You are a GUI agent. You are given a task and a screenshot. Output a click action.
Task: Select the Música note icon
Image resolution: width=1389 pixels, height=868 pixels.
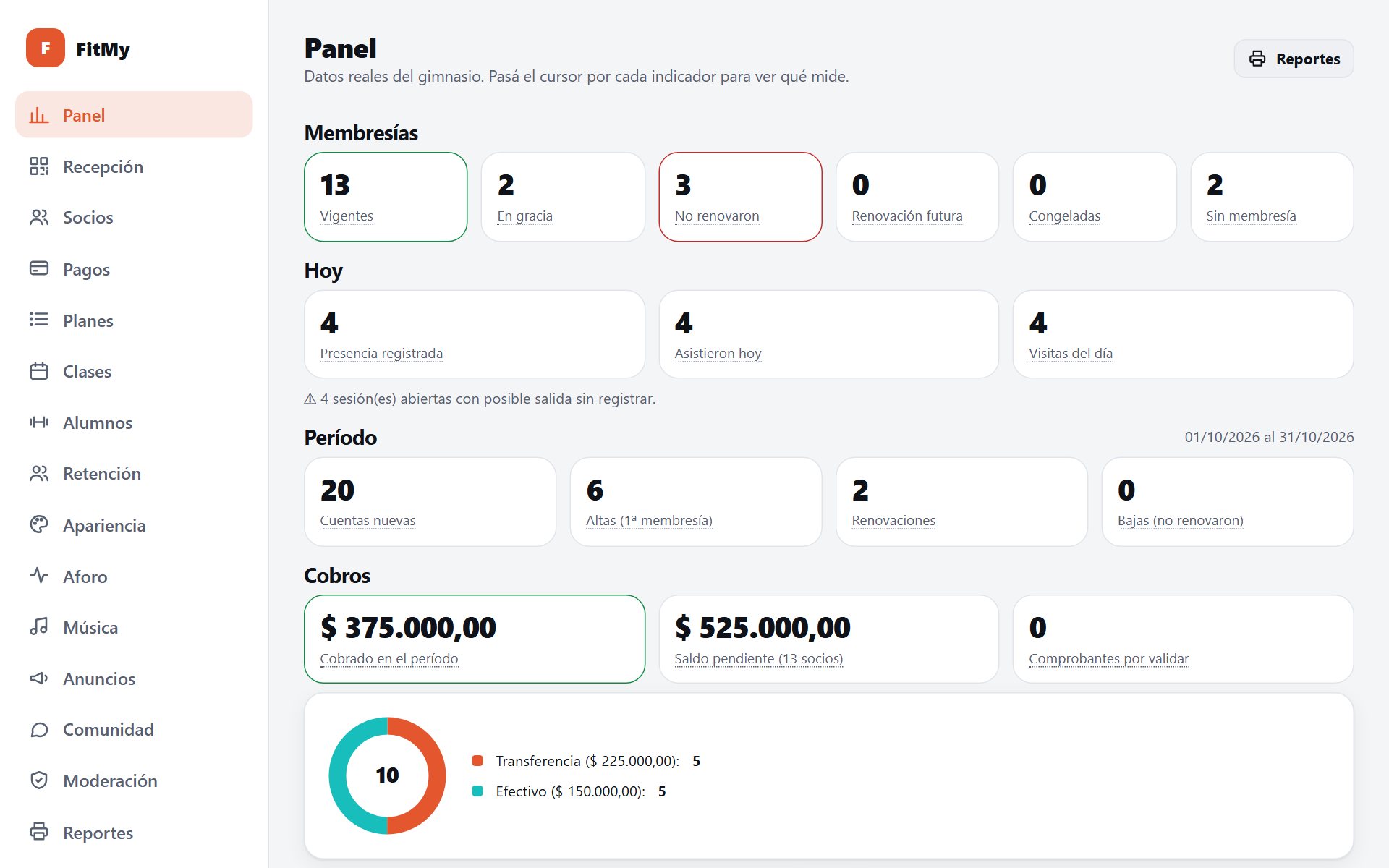pyautogui.click(x=39, y=626)
